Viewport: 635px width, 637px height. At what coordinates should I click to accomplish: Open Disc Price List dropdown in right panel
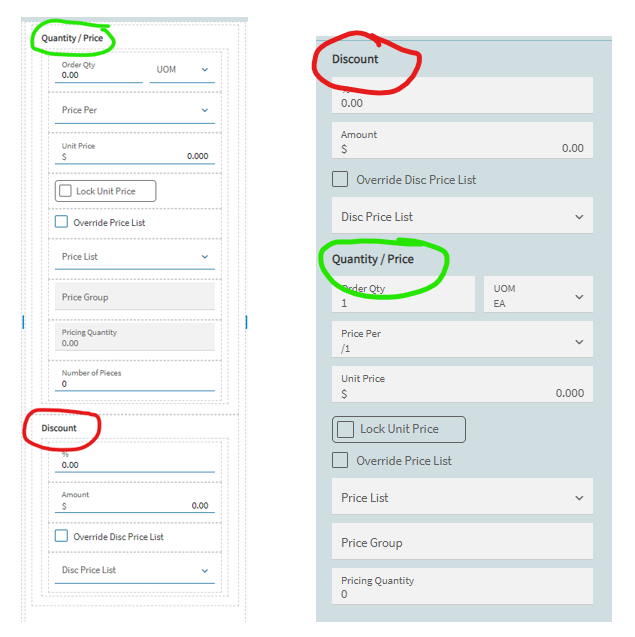point(462,216)
